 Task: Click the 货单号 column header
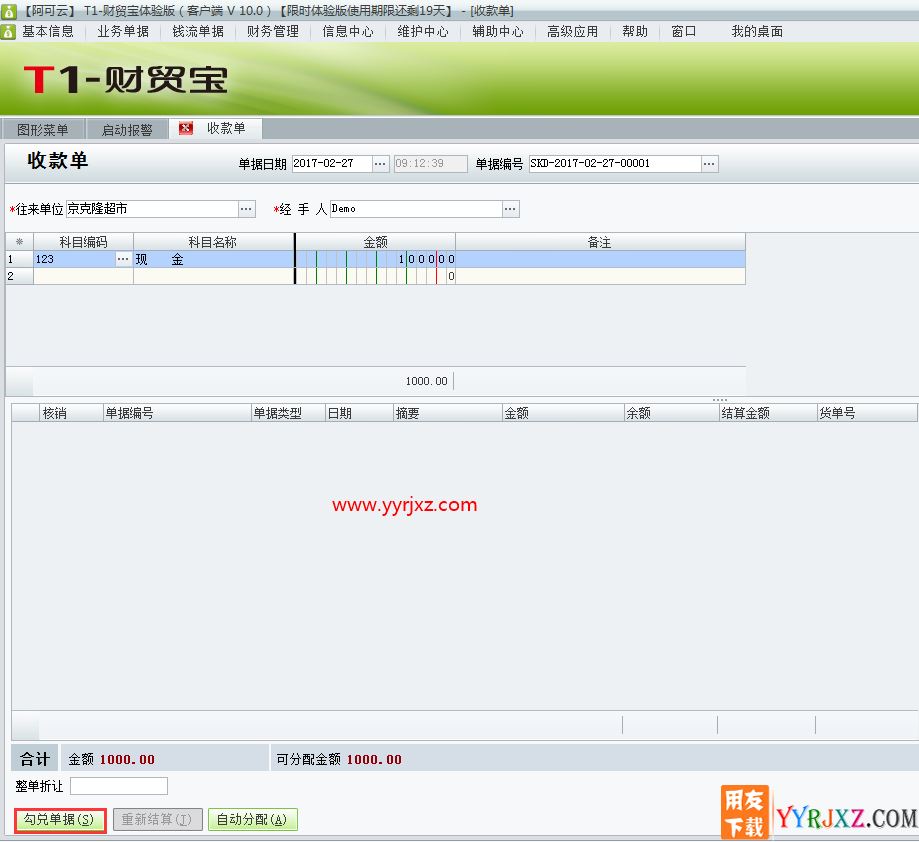tap(867, 413)
